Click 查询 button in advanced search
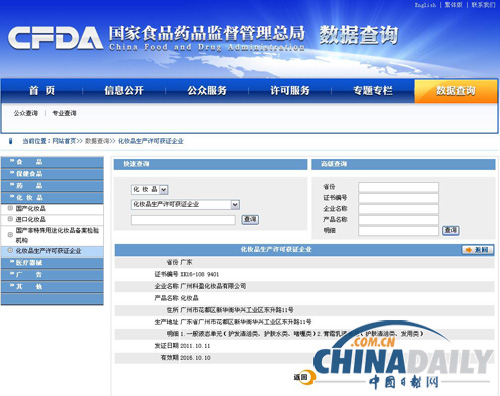The height and width of the screenshot is (396, 500). click(x=451, y=230)
